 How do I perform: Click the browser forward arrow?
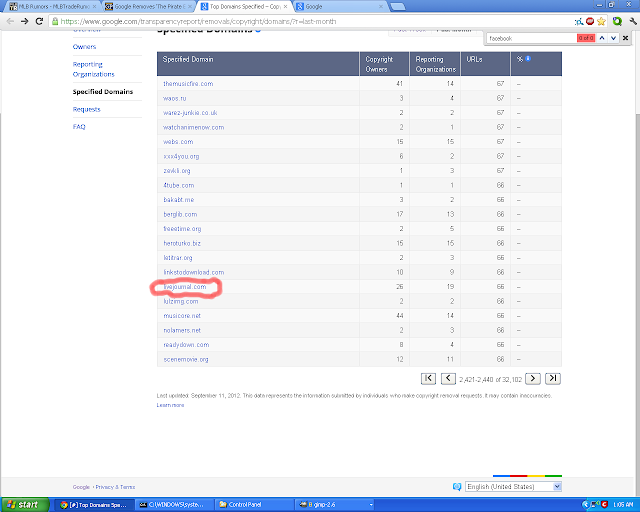click(24, 21)
